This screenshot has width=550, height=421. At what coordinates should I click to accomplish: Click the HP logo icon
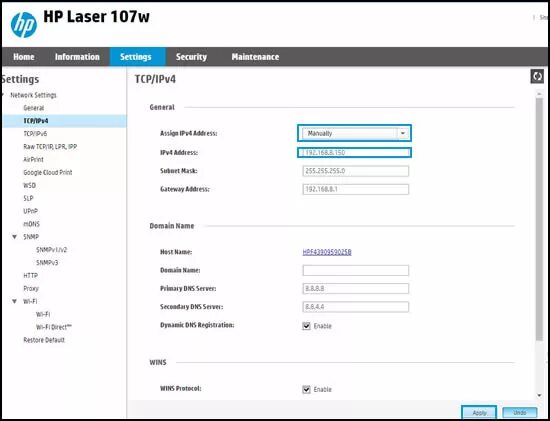24,25
